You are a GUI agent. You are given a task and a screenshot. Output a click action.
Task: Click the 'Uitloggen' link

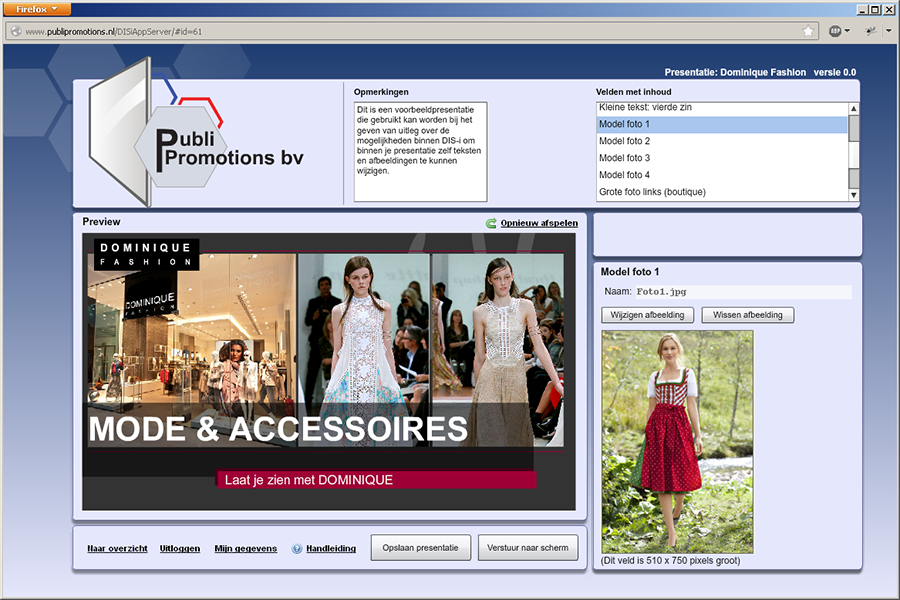(180, 549)
